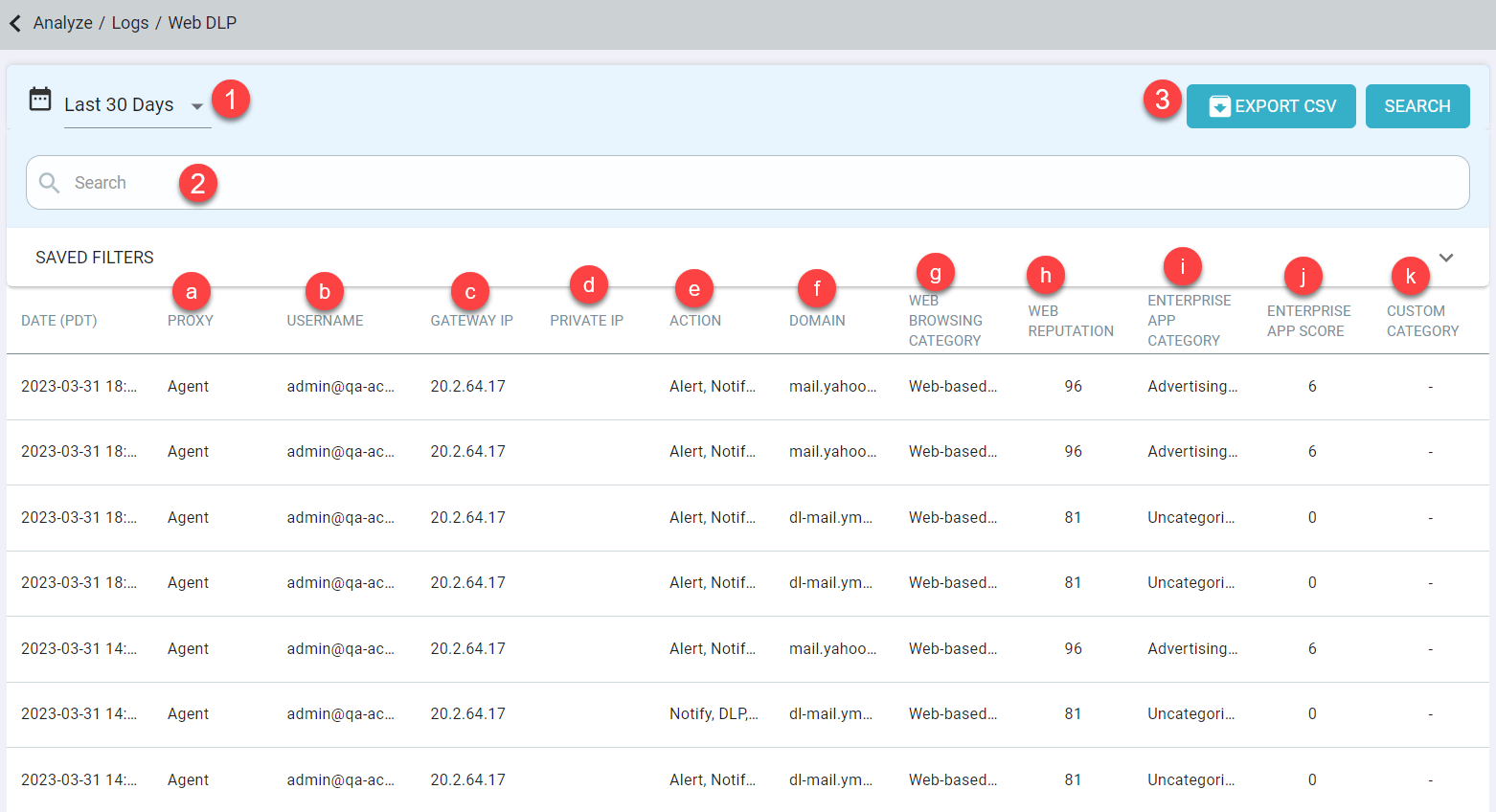Expand the Saved Filters chevron
Image resolution: width=1496 pixels, height=812 pixels.
[x=1446, y=258]
